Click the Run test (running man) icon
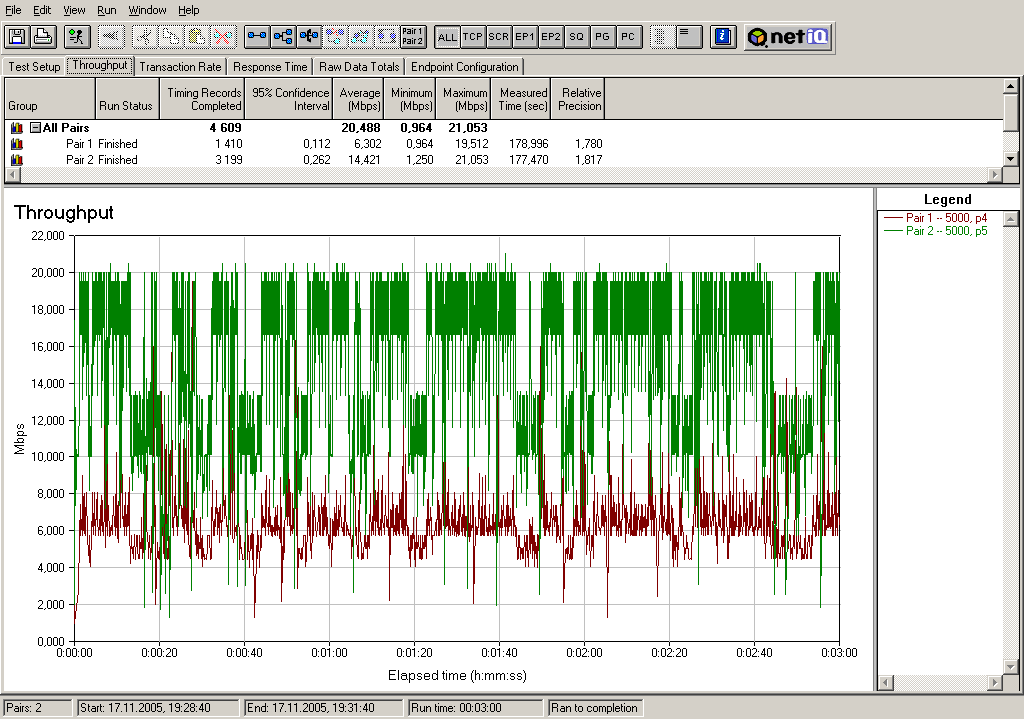This screenshot has height=719, width=1024. click(76, 37)
